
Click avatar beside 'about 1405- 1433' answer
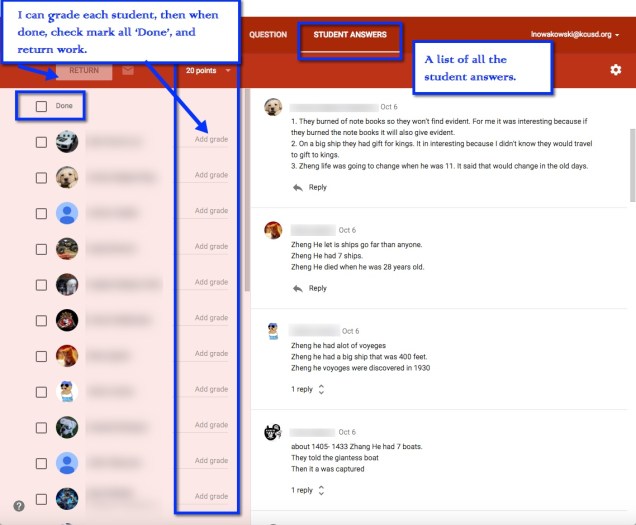coord(272,433)
